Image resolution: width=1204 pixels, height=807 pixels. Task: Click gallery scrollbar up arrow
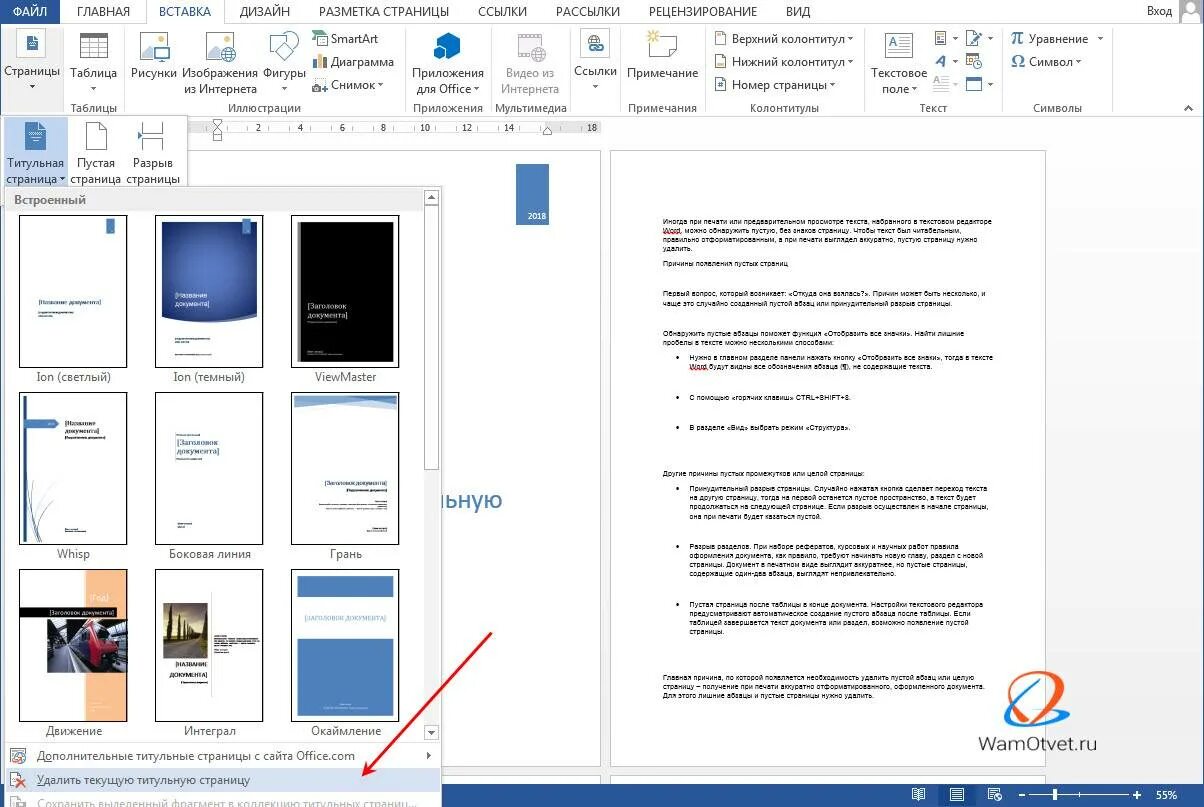(x=432, y=197)
